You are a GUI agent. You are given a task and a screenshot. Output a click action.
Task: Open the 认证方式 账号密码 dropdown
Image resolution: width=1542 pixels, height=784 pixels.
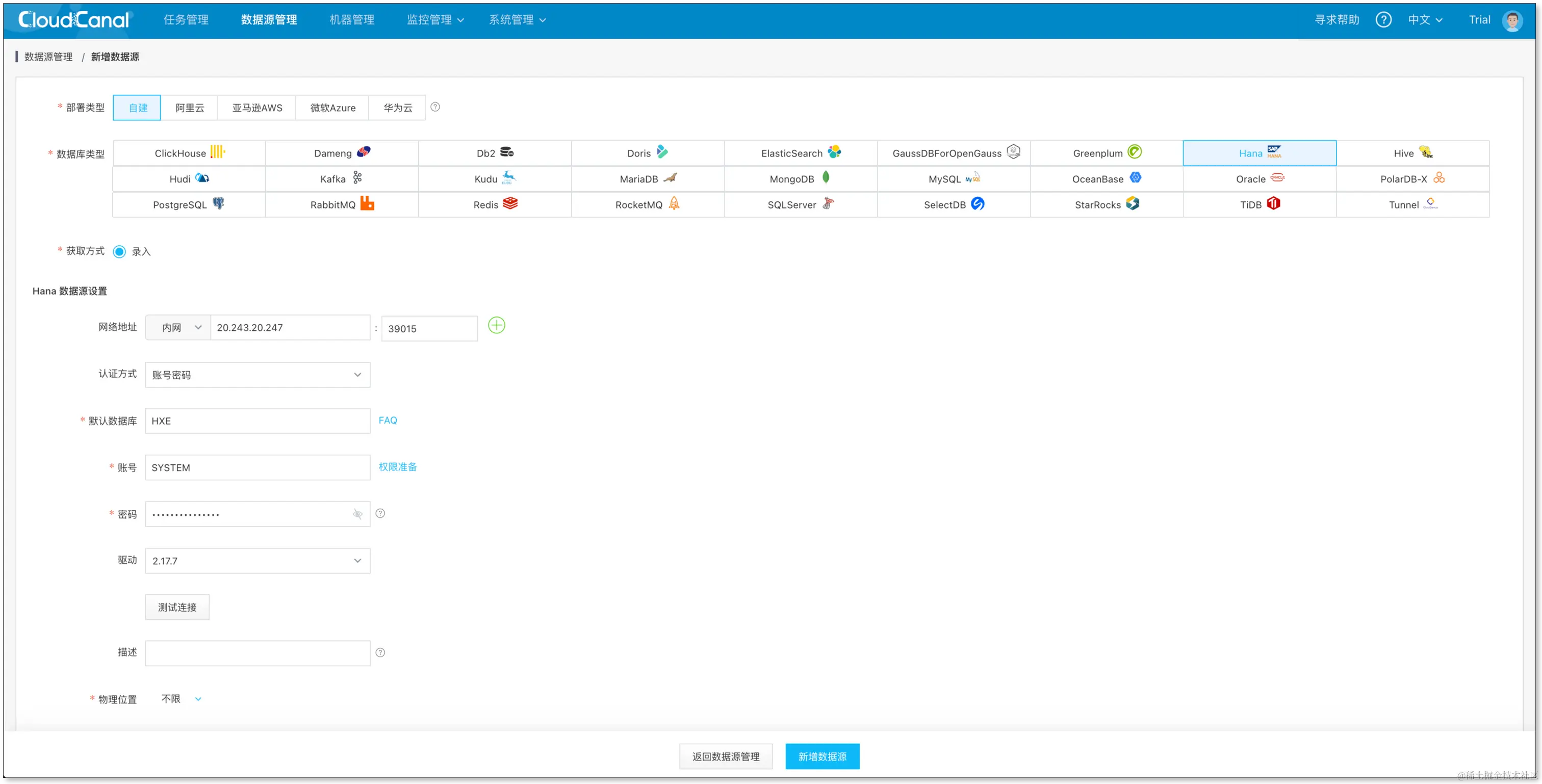tap(258, 375)
